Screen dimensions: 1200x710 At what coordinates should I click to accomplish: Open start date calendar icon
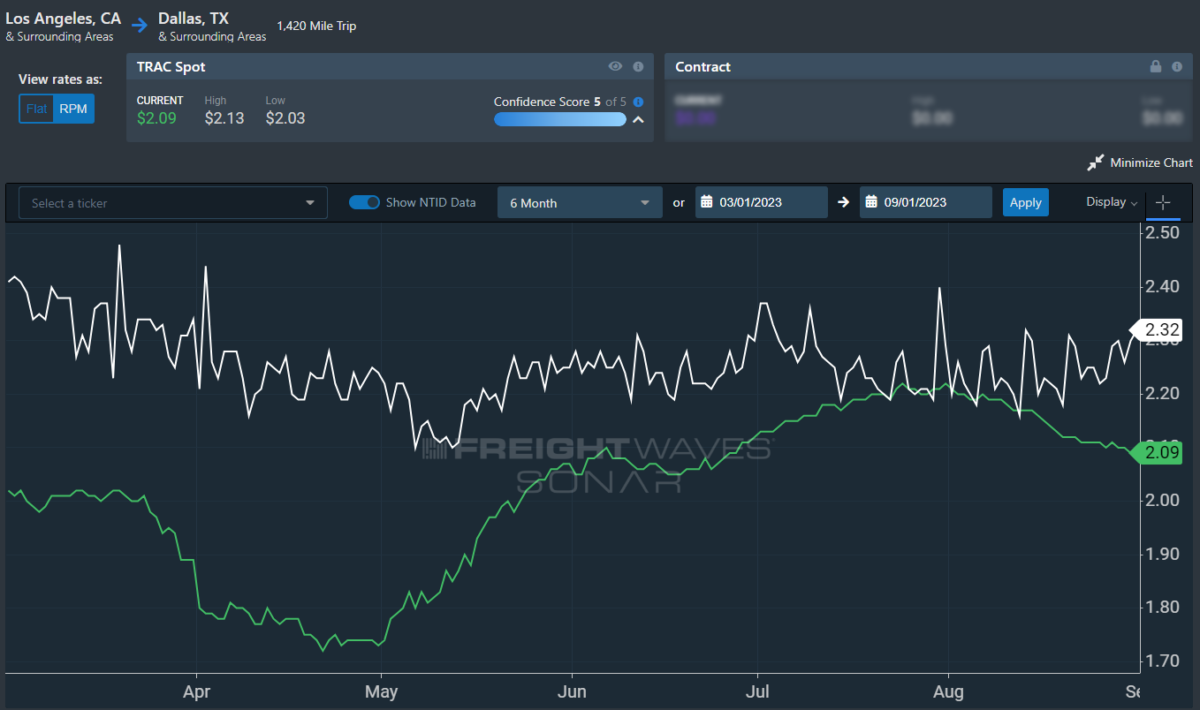[706, 202]
